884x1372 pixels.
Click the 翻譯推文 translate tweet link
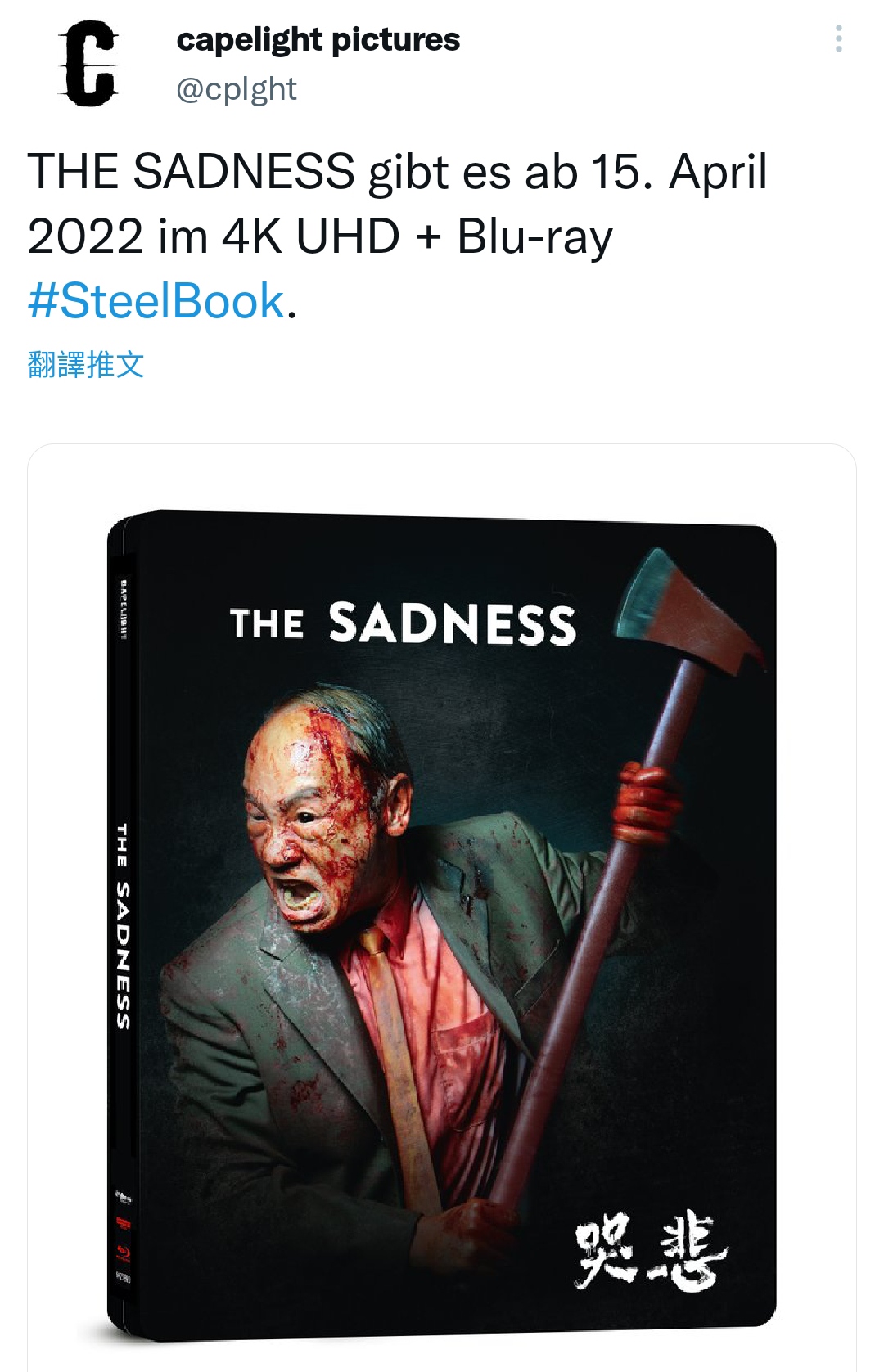click(x=86, y=364)
